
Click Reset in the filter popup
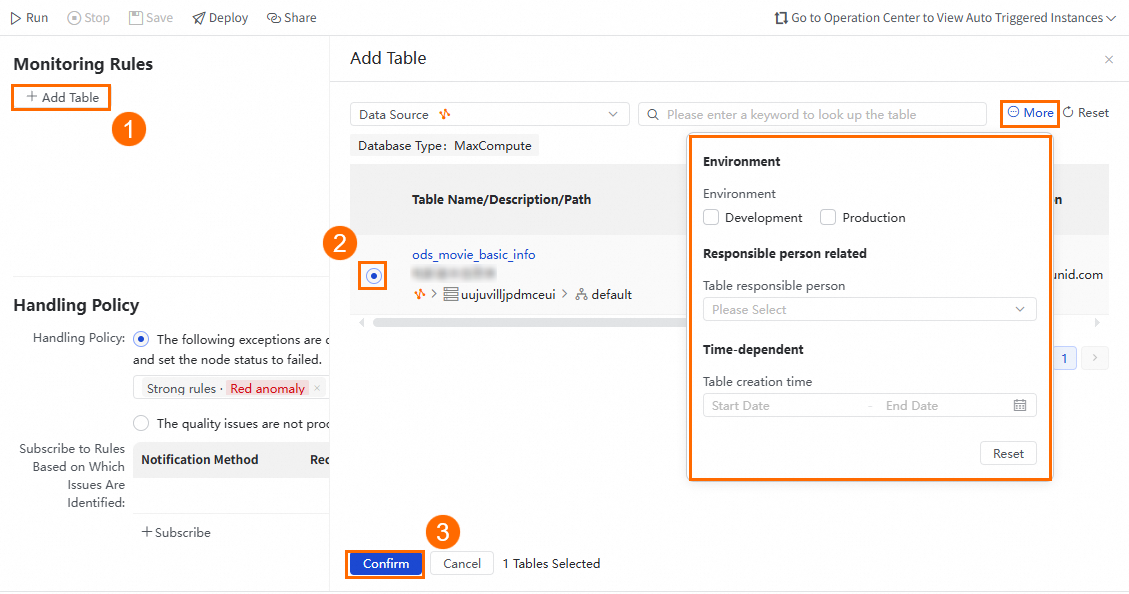[x=1008, y=454]
